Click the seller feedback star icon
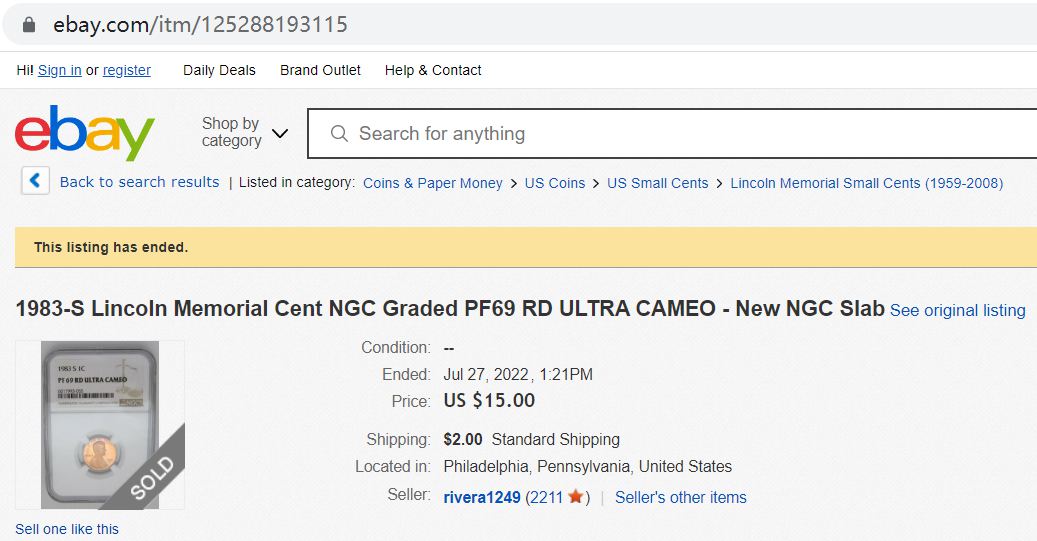This screenshot has width=1037, height=541. 576,497
